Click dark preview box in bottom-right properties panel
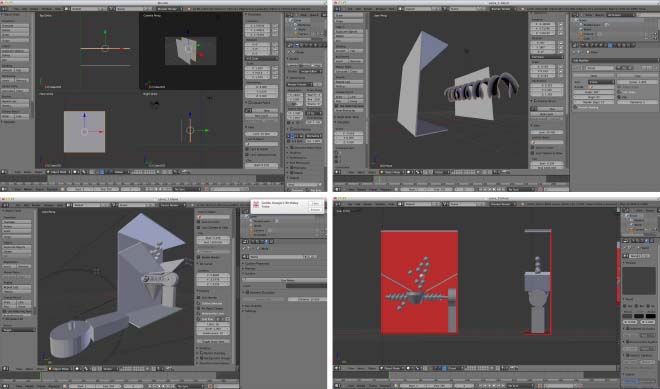 639,281
